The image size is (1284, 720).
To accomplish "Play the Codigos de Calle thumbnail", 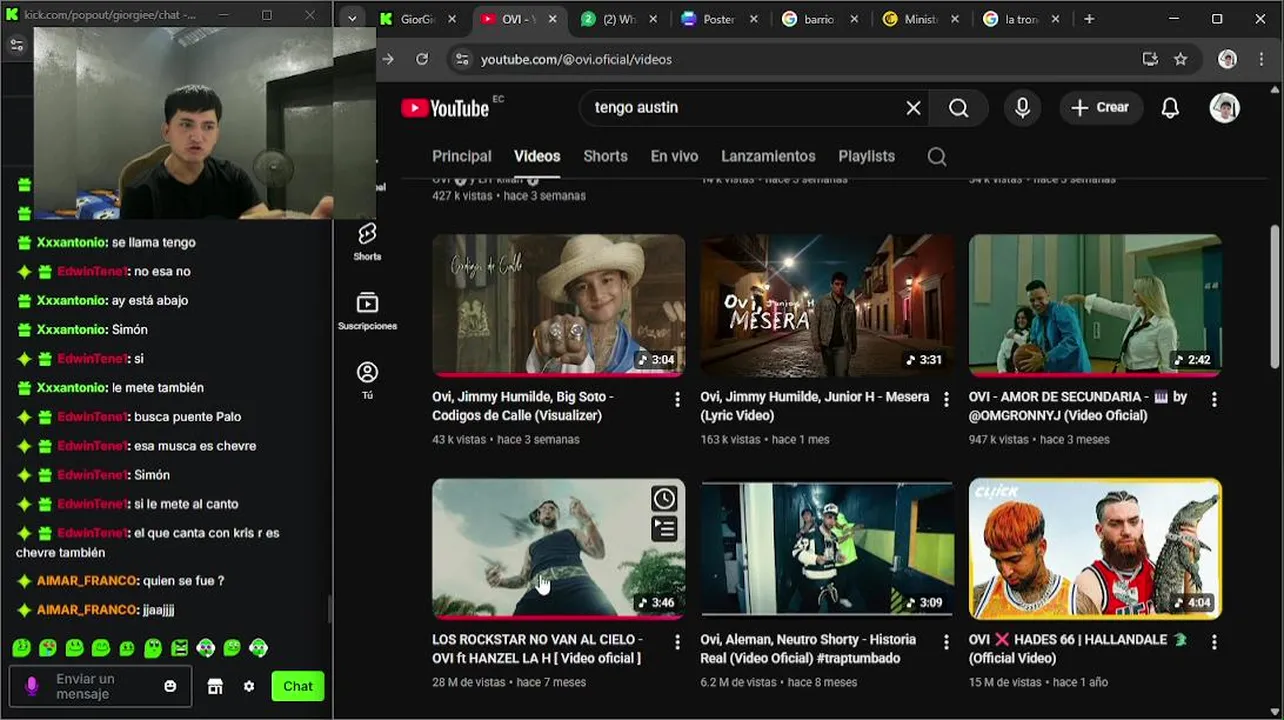I will pos(559,305).
